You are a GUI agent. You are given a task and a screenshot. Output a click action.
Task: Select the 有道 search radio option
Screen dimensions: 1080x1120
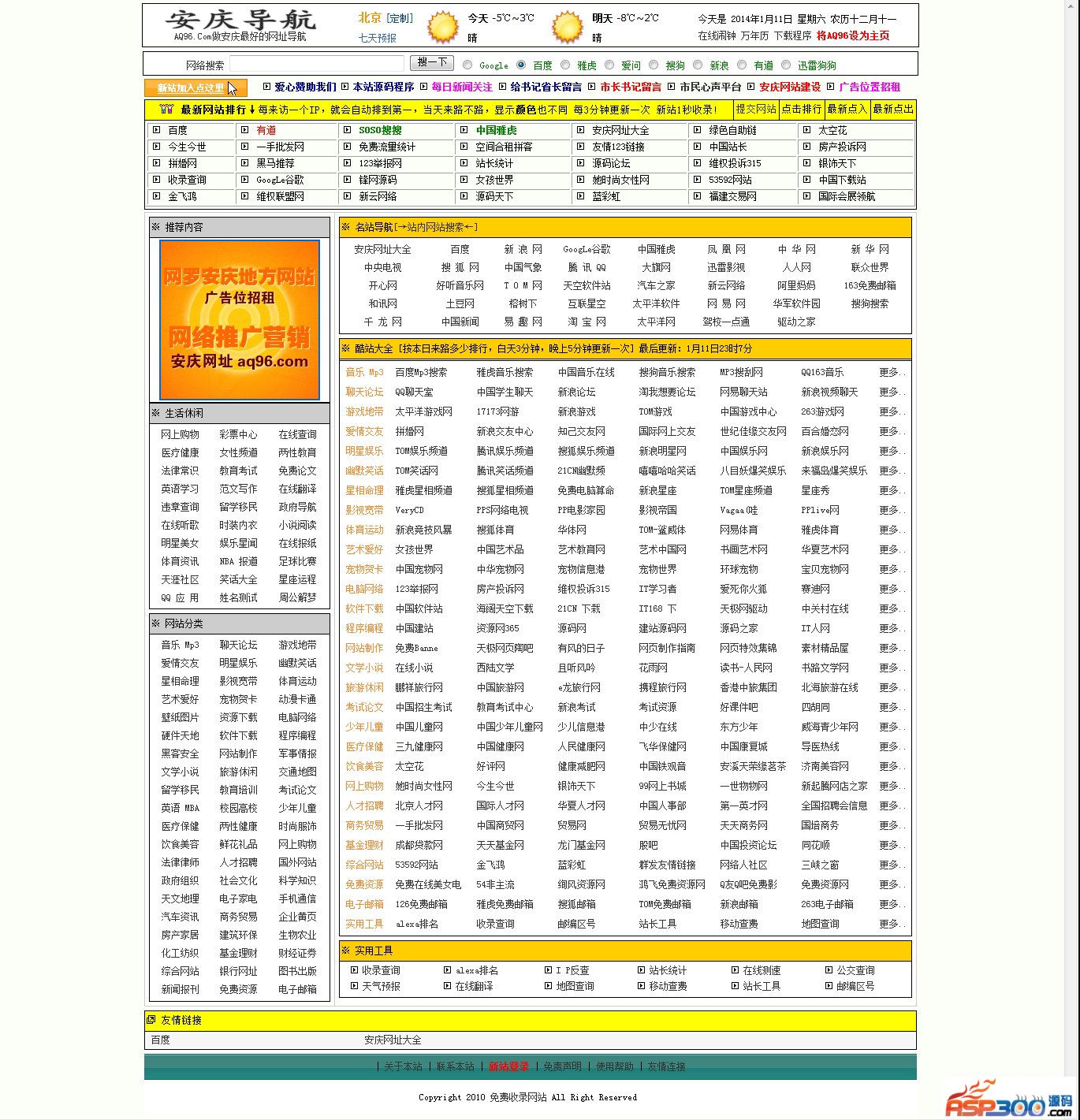[x=743, y=65]
